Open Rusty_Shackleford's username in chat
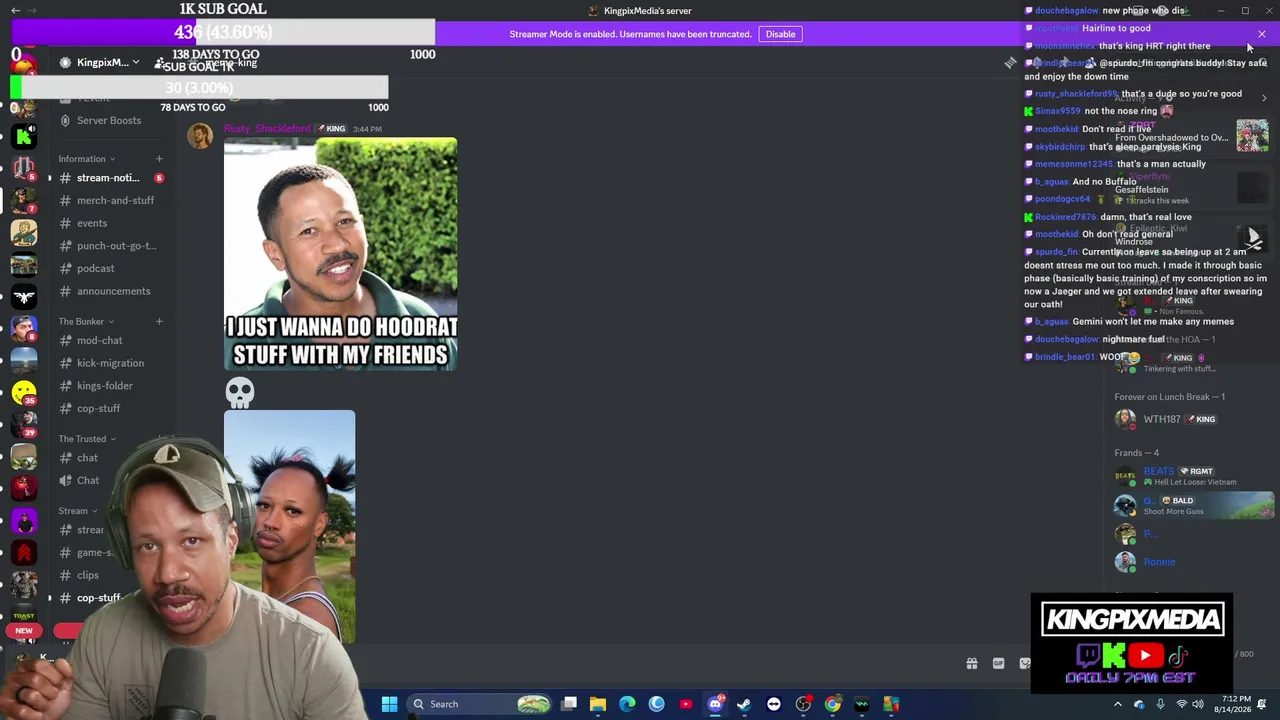The image size is (1280, 720). (267, 128)
